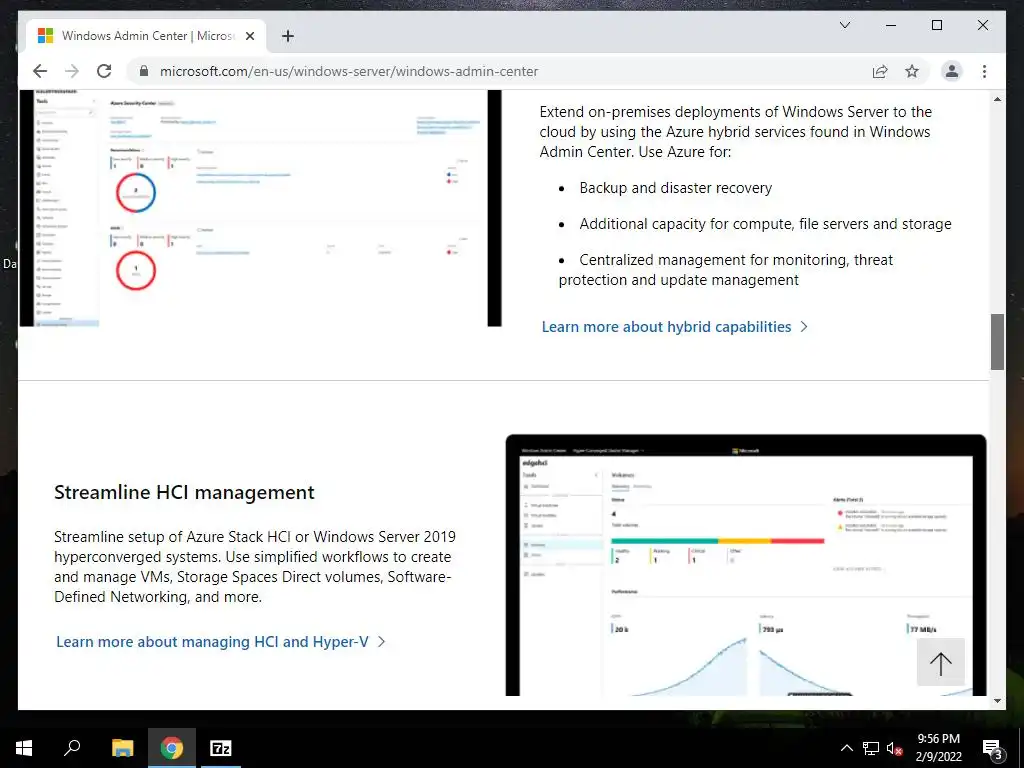Share this page from the address bar
The image size is (1024, 768).
click(880, 71)
